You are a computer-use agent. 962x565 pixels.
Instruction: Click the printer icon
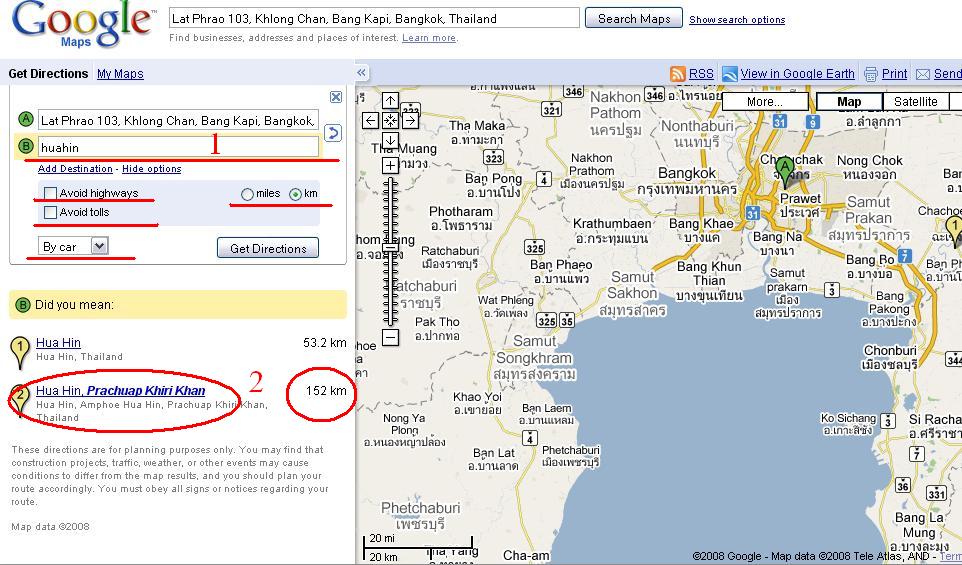[871, 74]
